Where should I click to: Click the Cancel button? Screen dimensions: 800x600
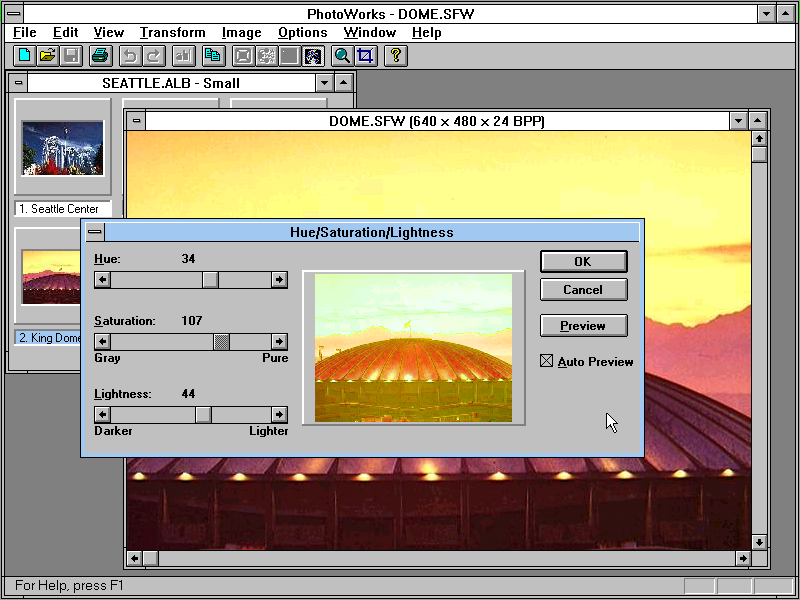(584, 289)
